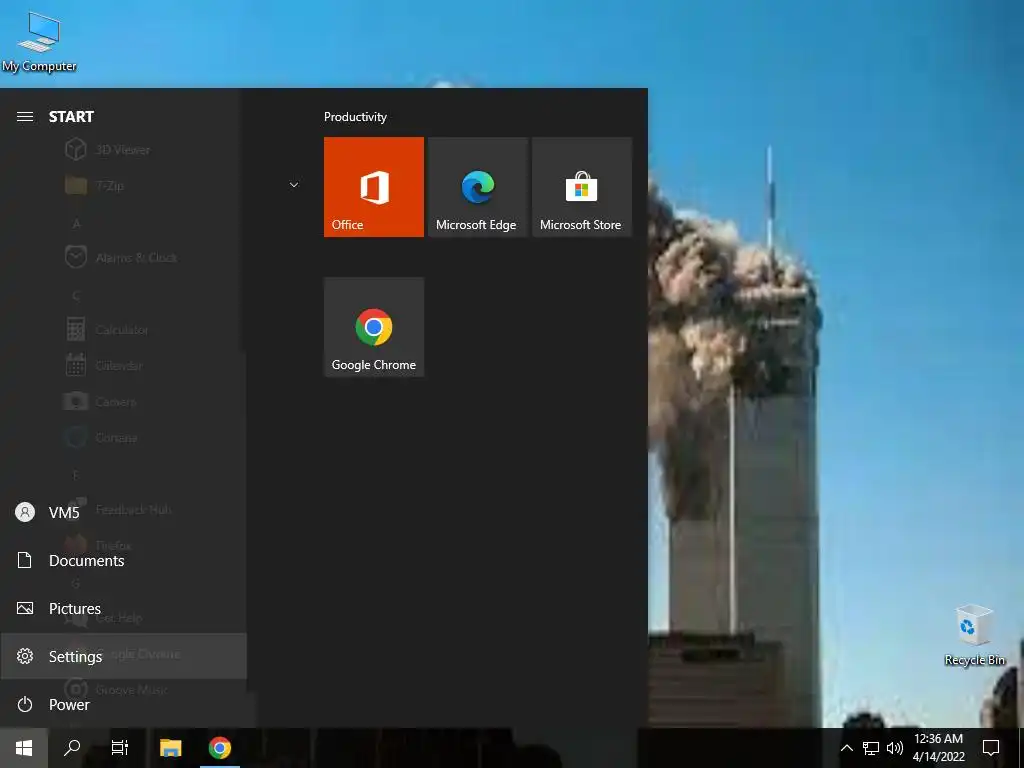The height and width of the screenshot is (768, 1024).
Task: Switch to Chrome on the taskbar
Action: 219,748
